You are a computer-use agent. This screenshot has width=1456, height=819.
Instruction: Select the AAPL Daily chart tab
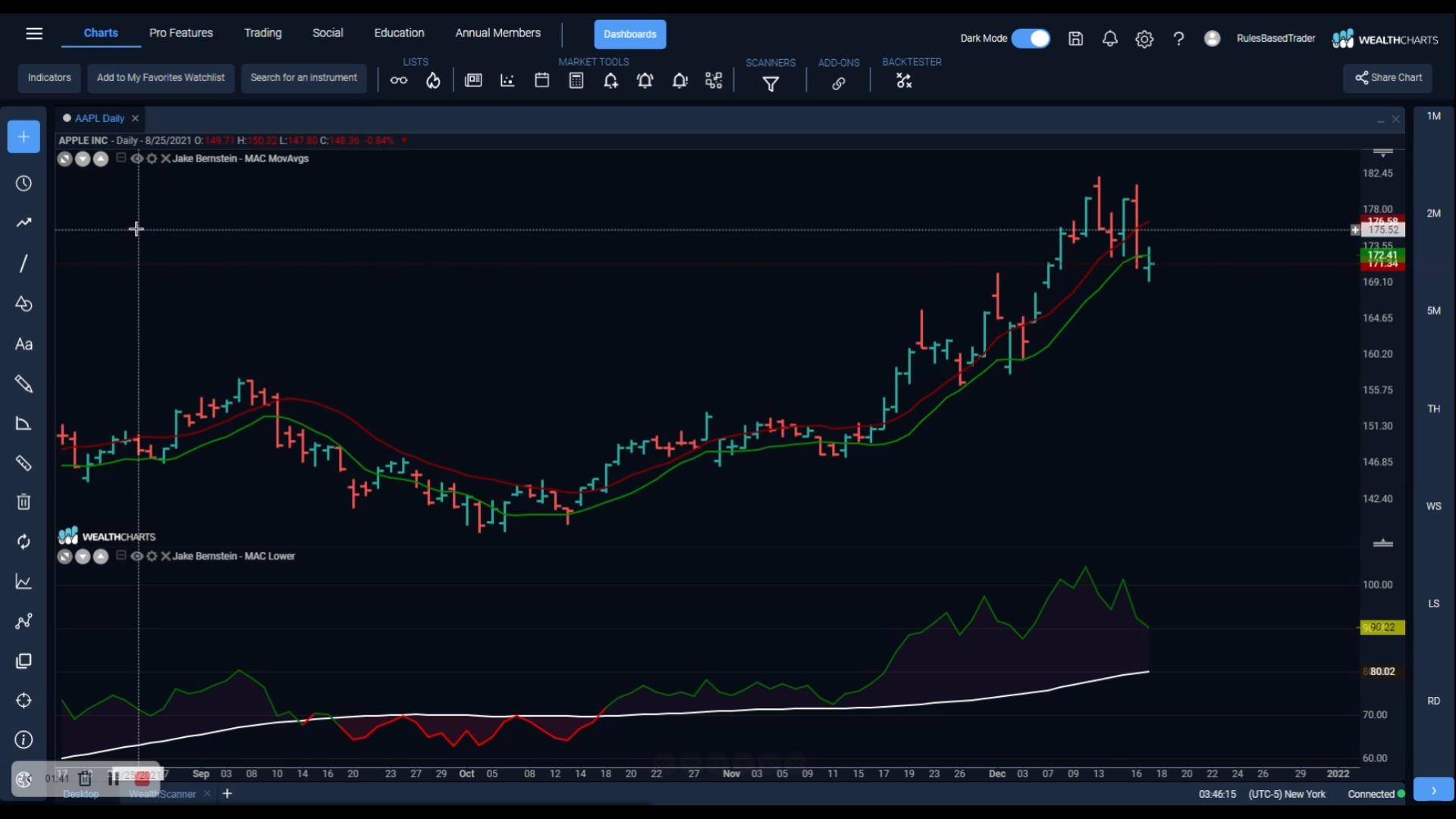99,118
